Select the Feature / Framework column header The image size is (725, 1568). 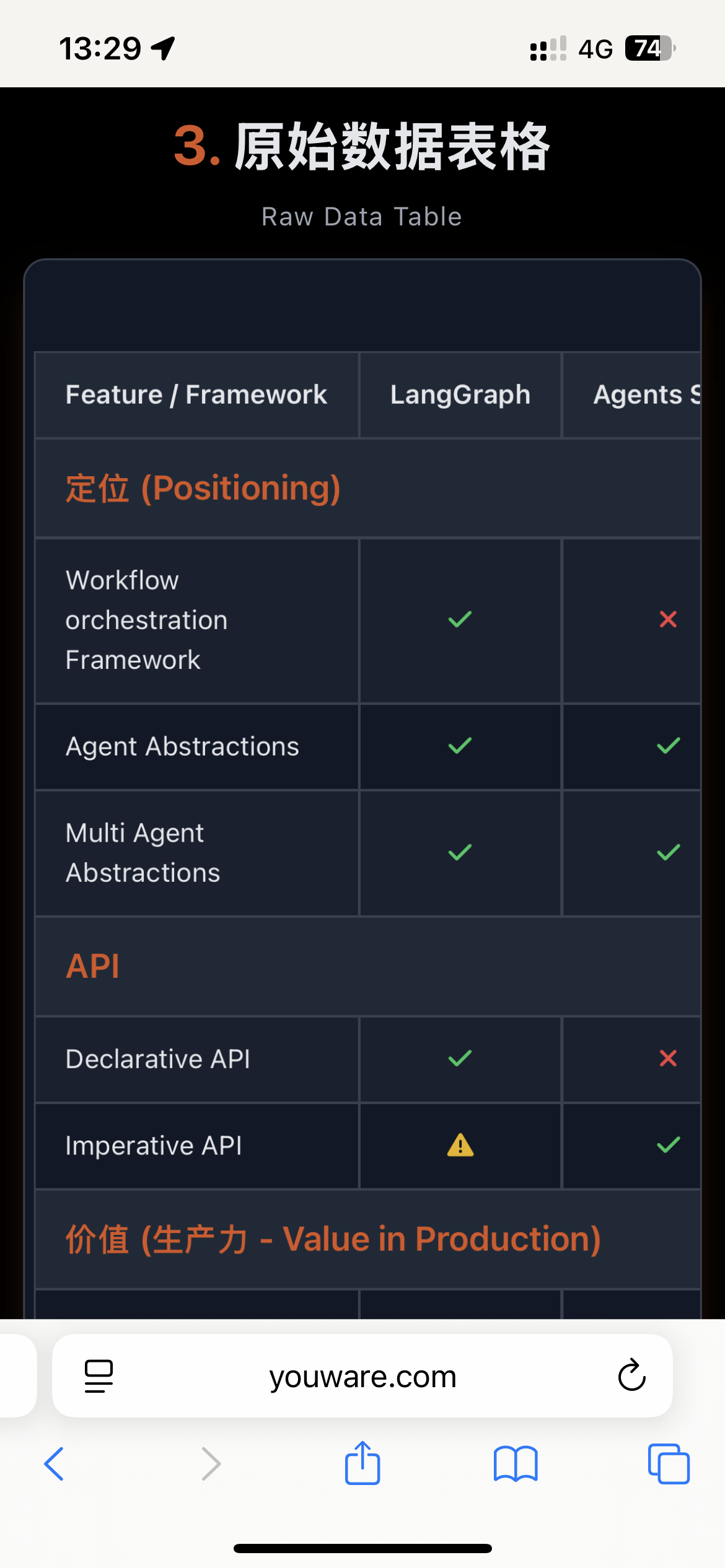click(x=196, y=394)
